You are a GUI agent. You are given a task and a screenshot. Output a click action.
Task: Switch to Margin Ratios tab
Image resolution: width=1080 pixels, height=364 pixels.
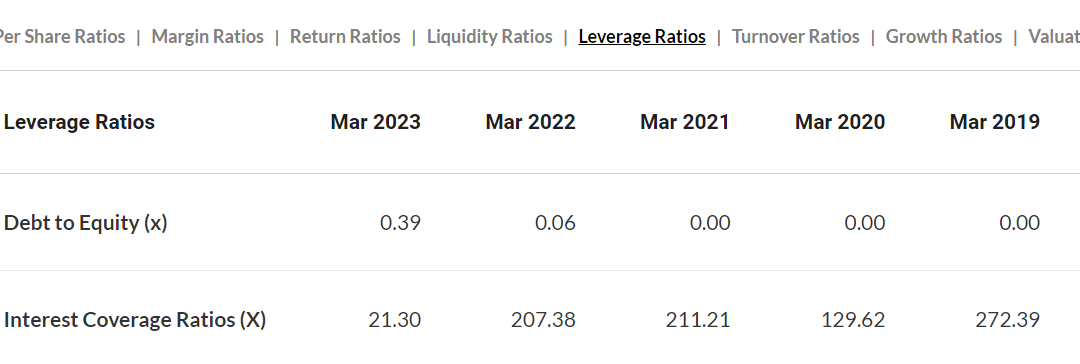pos(207,37)
